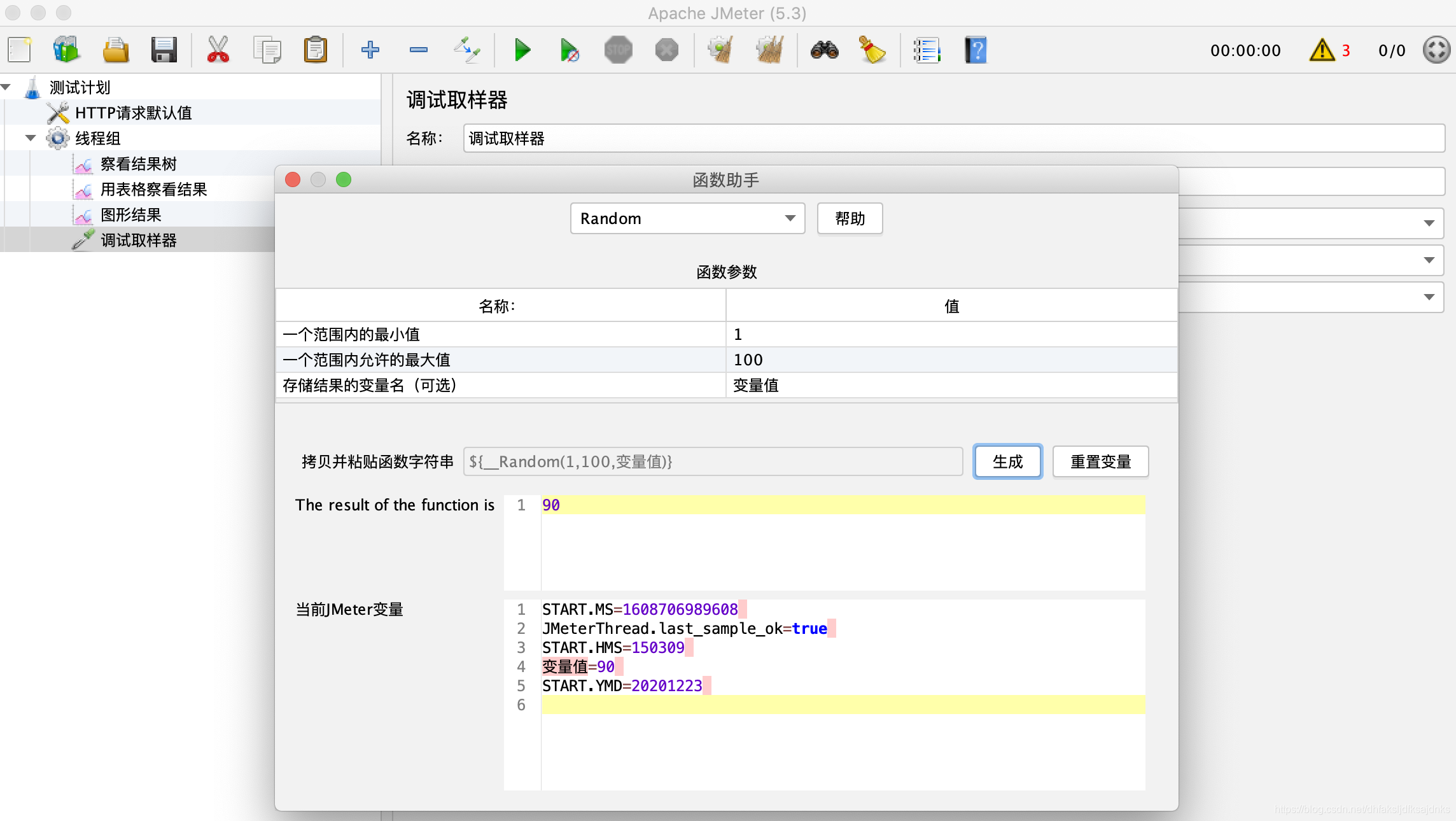Image resolution: width=1456 pixels, height=821 pixels.
Task: Click the maximum value cell 100
Action: 951,360
